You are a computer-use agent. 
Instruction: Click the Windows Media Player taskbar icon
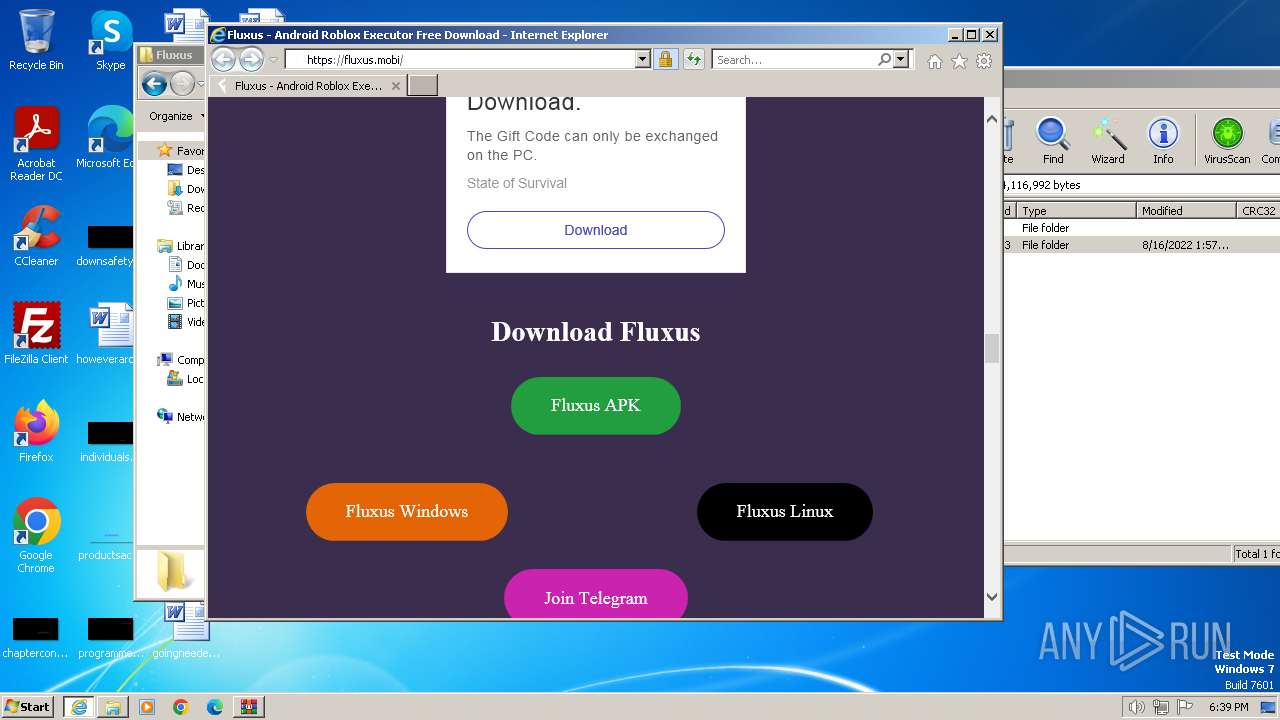(x=147, y=707)
